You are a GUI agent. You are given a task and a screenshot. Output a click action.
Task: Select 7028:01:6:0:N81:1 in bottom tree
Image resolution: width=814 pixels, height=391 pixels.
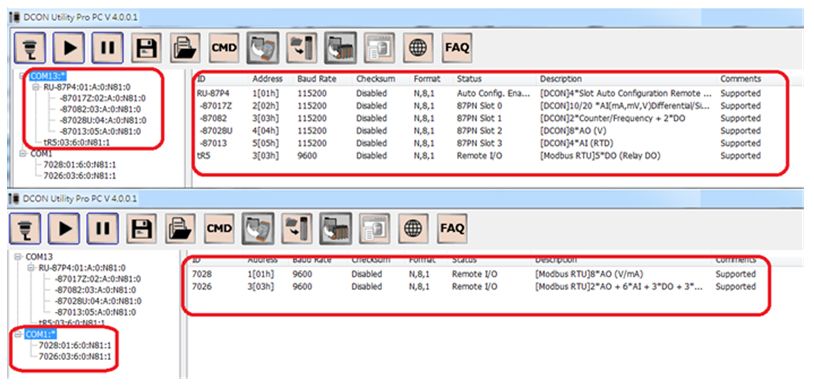[75, 345]
